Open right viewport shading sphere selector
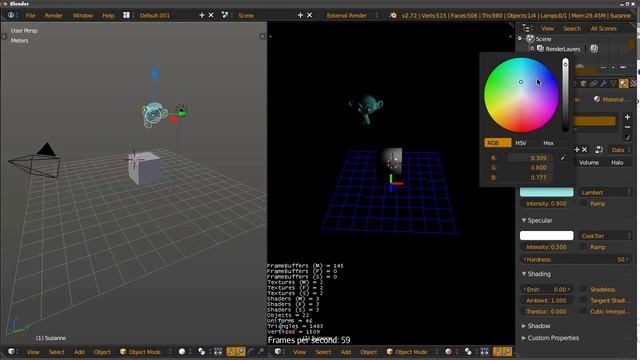 449,351
